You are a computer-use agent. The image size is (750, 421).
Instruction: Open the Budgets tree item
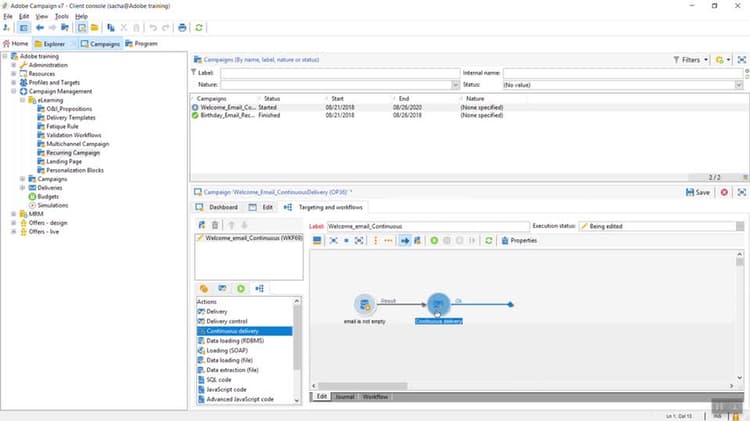point(48,197)
